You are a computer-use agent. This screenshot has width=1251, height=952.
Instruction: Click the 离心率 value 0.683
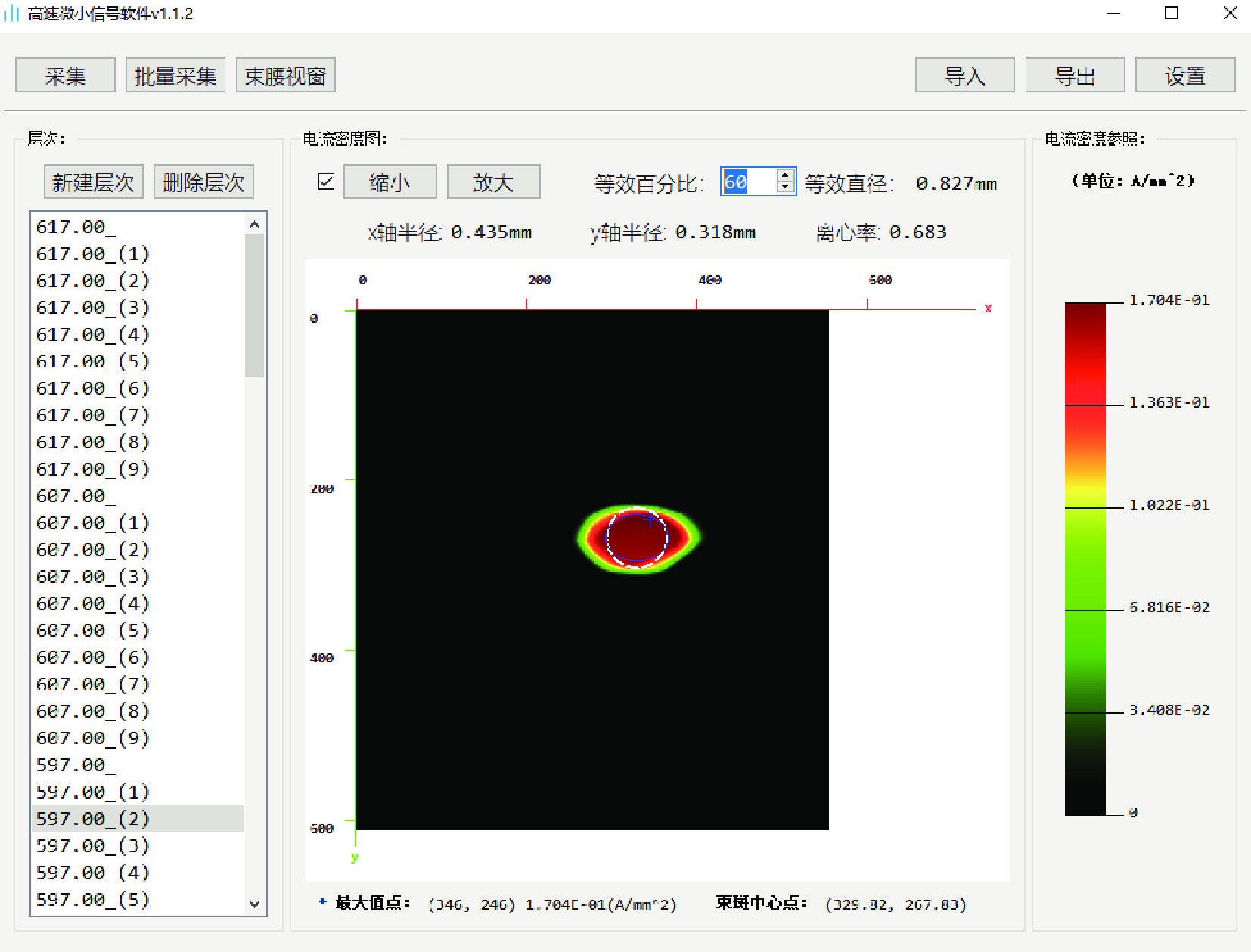917,232
